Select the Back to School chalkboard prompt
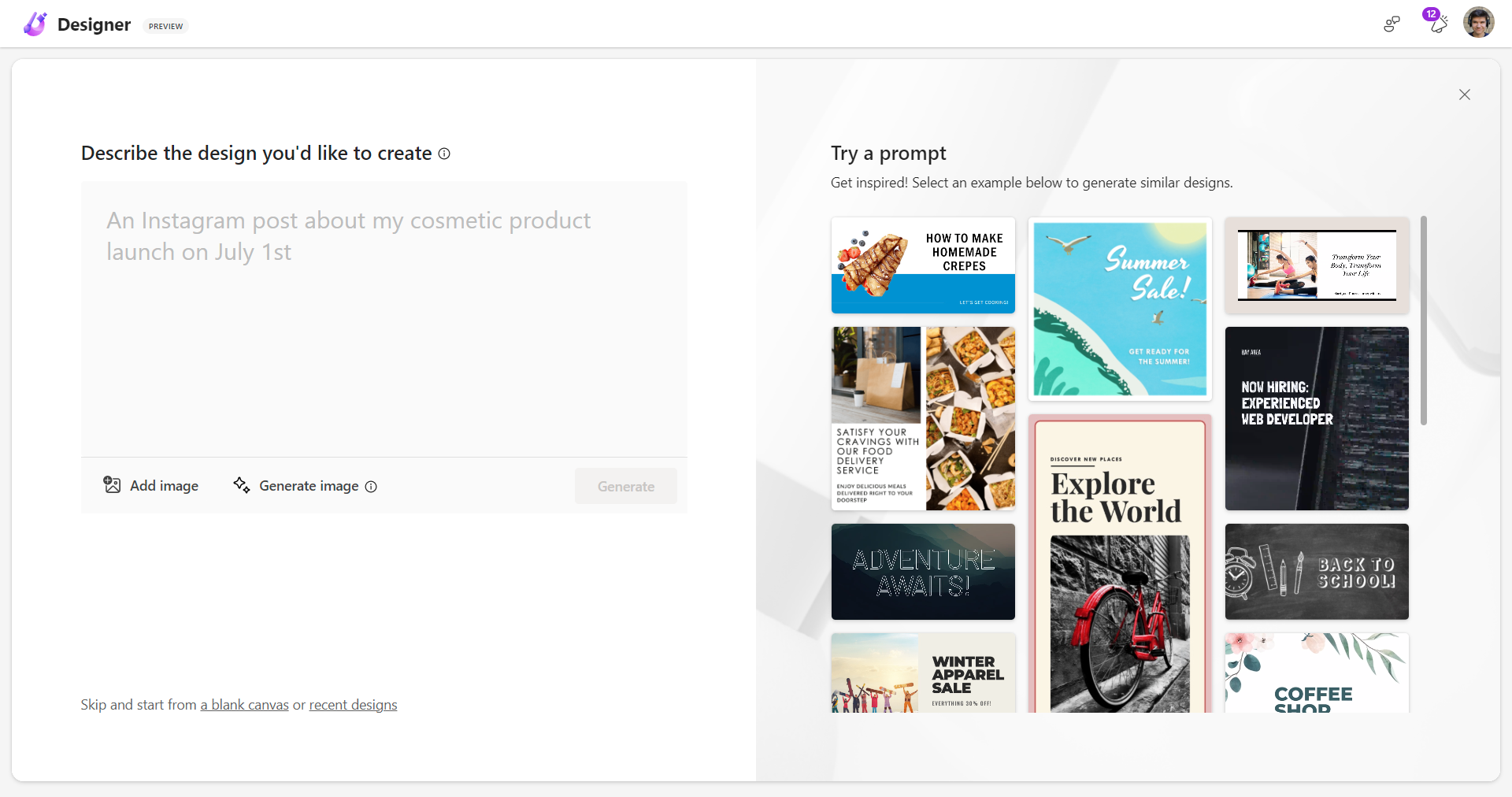The width and height of the screenshot is (1512, 797). pos(1316,571)
